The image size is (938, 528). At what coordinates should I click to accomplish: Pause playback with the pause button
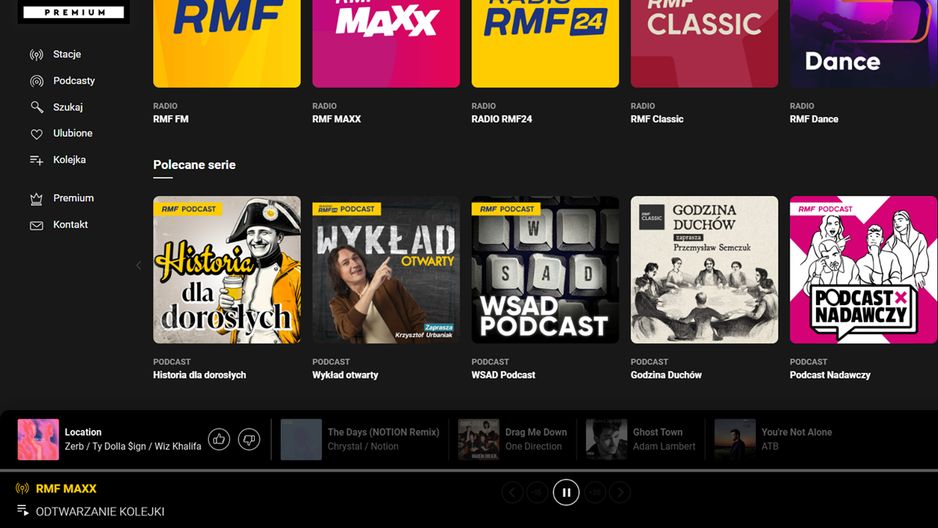click(x=566, y=492)
